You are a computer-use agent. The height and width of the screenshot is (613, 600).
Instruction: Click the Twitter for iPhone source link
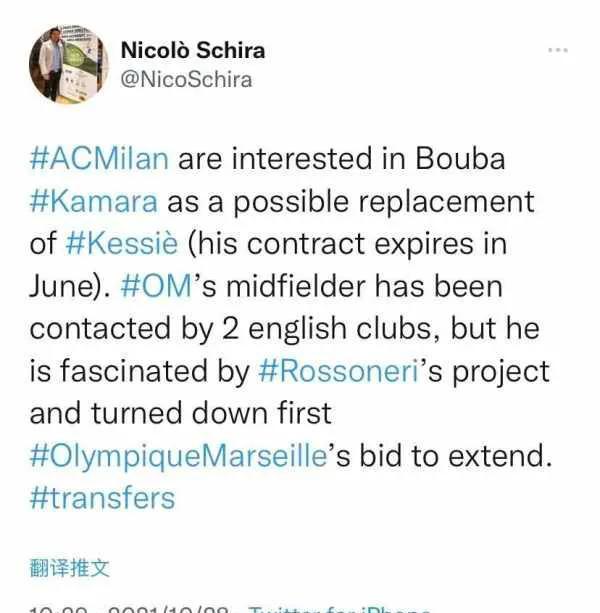[x=339, y=609]
